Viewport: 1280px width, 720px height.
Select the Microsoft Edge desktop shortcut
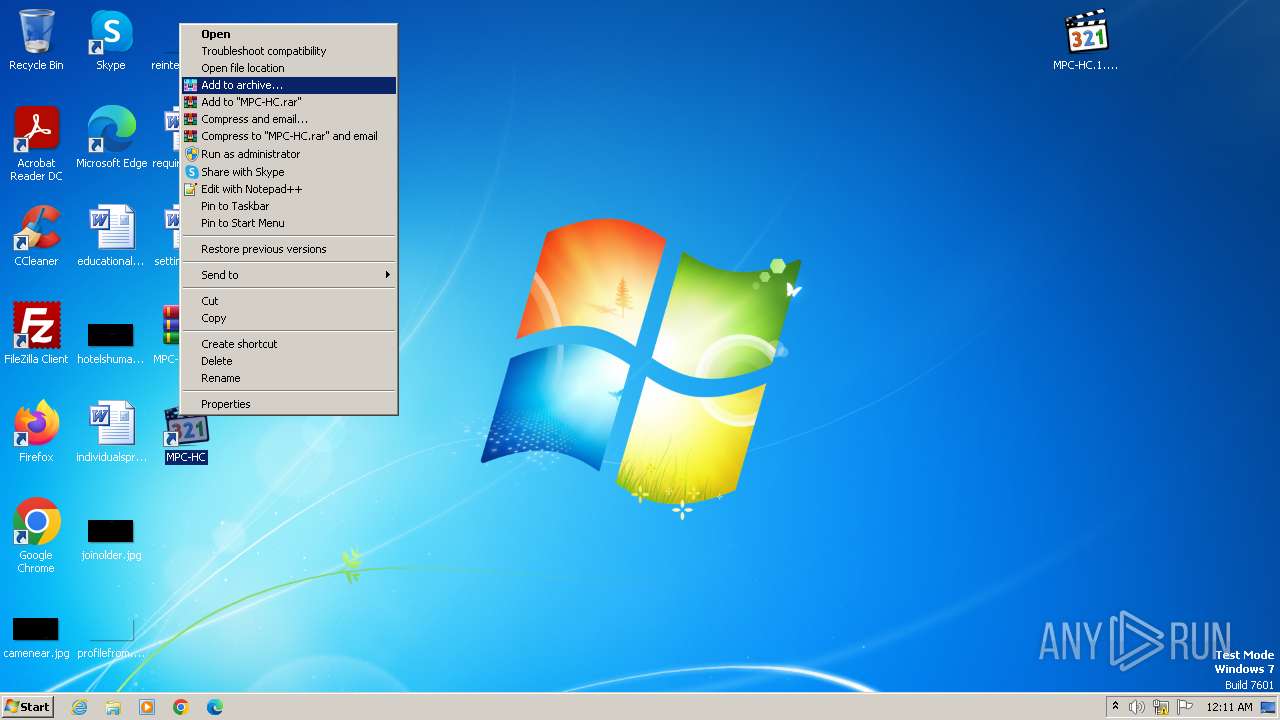[111, 138]
